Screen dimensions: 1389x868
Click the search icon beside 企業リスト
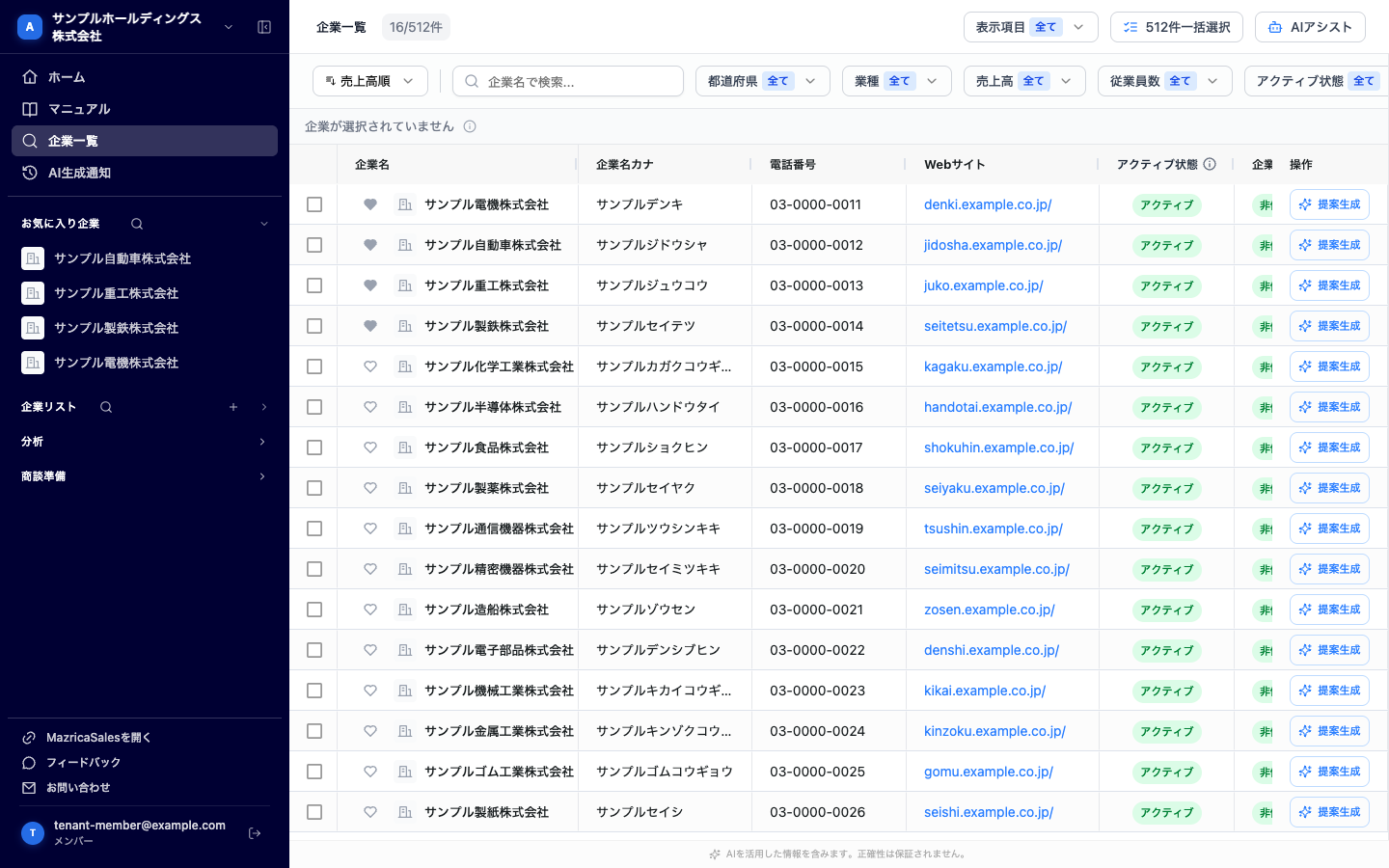tap(106, 407)
